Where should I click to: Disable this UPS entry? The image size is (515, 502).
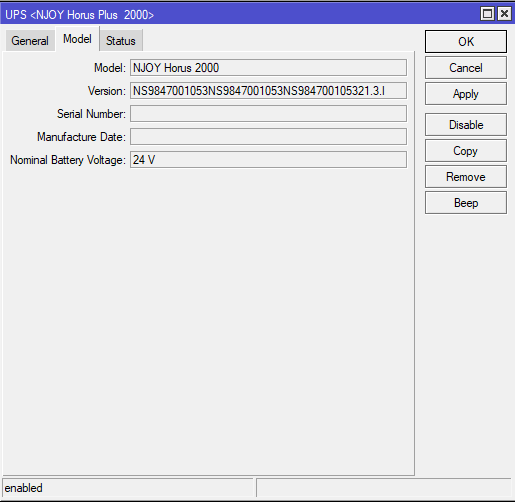pos(466,125)
